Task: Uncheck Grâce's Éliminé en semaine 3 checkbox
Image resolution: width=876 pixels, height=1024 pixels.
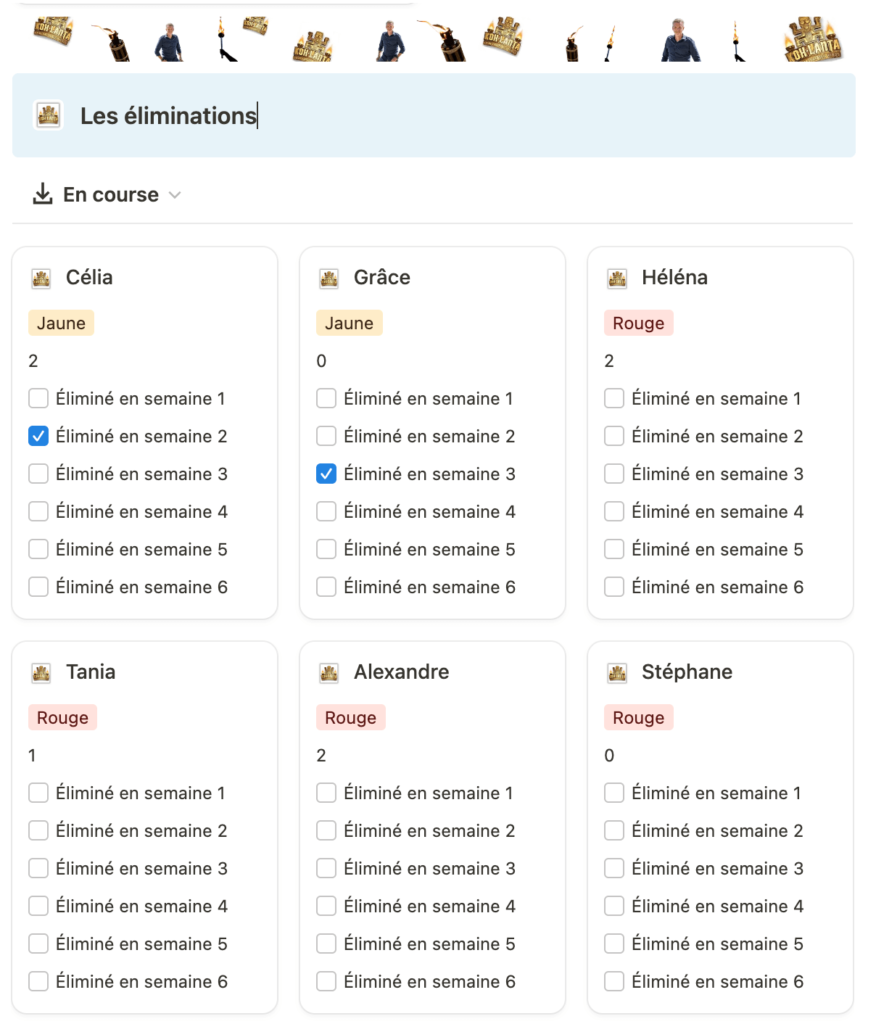Action: click(x=326, y=474)
